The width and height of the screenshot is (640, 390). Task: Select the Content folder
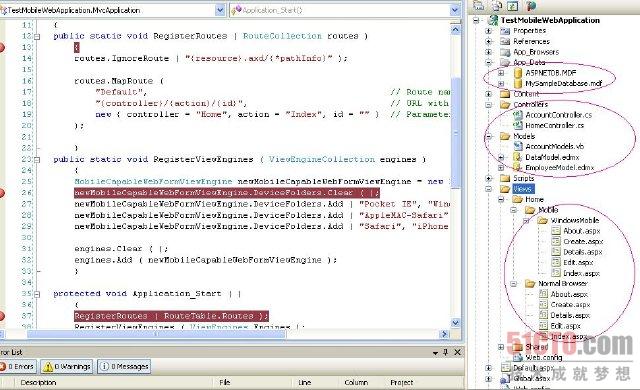(526, 94)
